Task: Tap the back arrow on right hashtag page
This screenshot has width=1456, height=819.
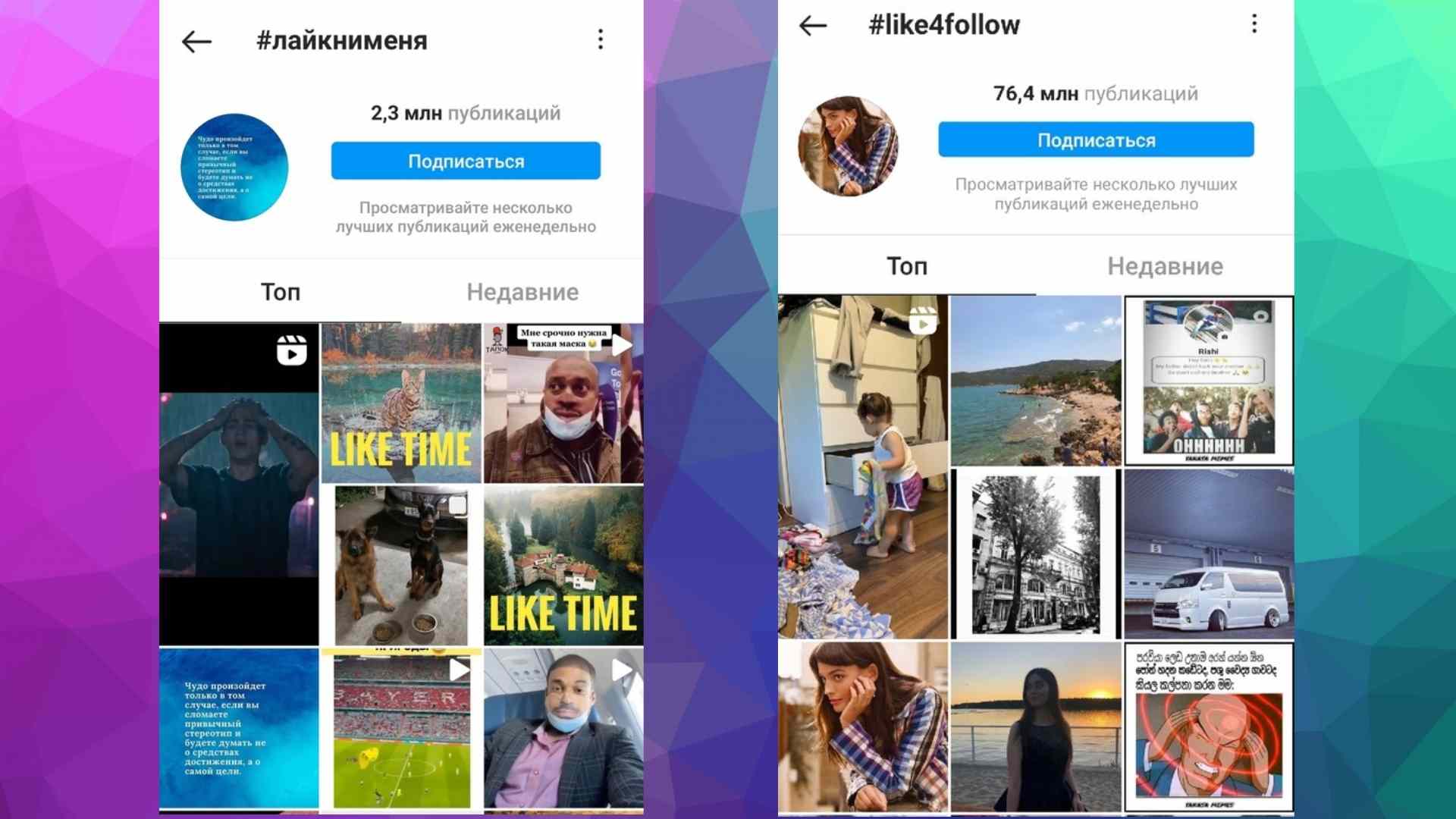Action: [x=812, y=25]
